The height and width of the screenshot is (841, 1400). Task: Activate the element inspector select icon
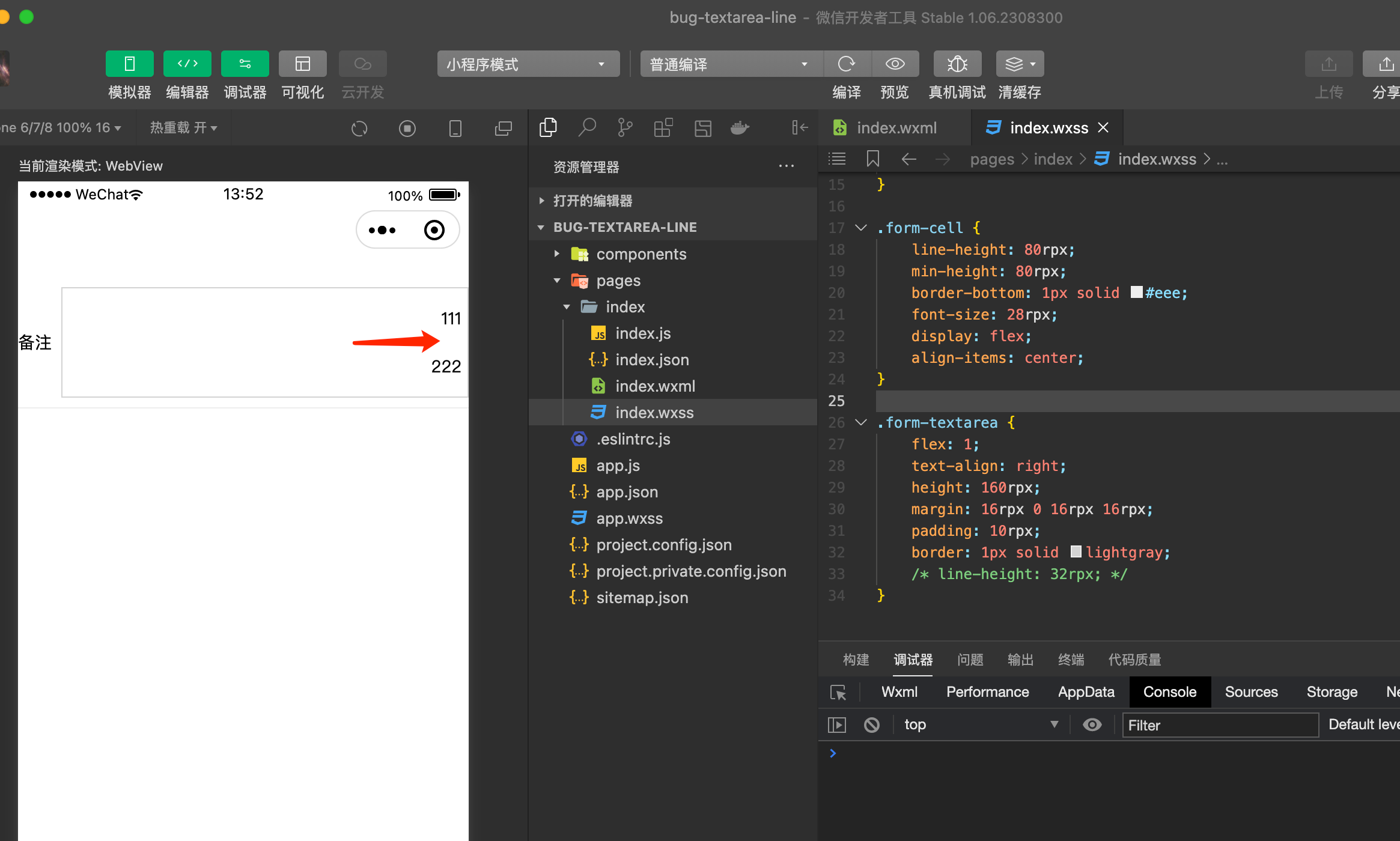tap(838, 692)
